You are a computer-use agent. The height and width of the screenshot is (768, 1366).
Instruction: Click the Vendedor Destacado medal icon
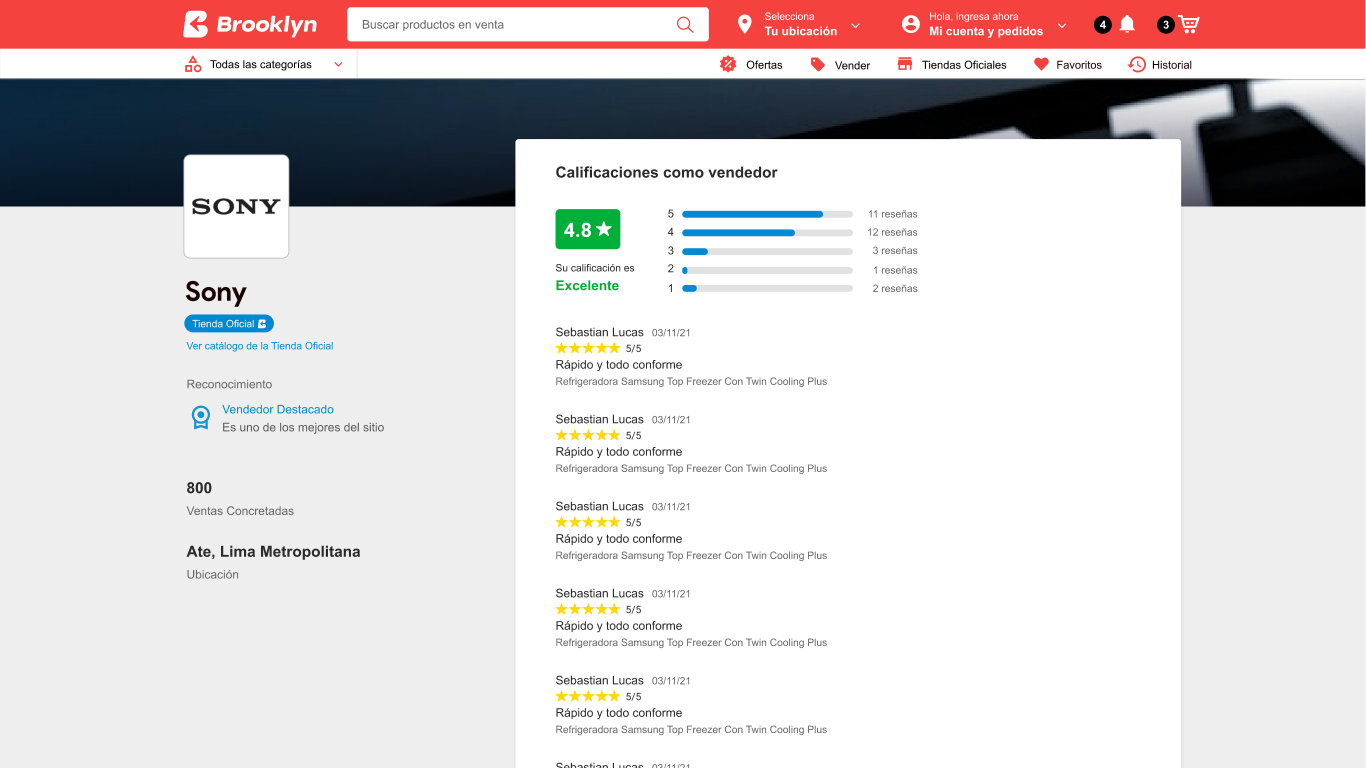pyautogui.click(x=201, y=417)
